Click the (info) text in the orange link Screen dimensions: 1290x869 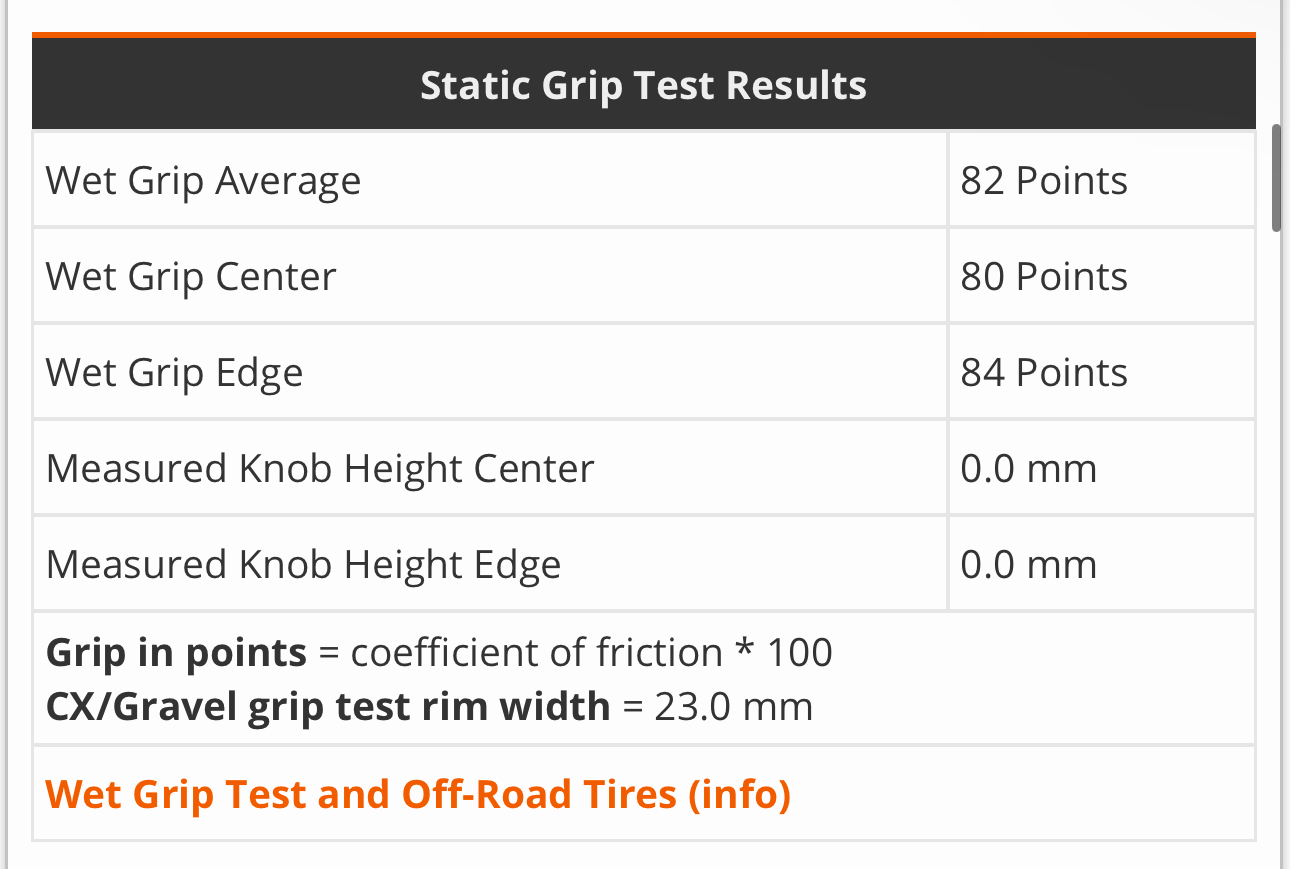[739, 794]
